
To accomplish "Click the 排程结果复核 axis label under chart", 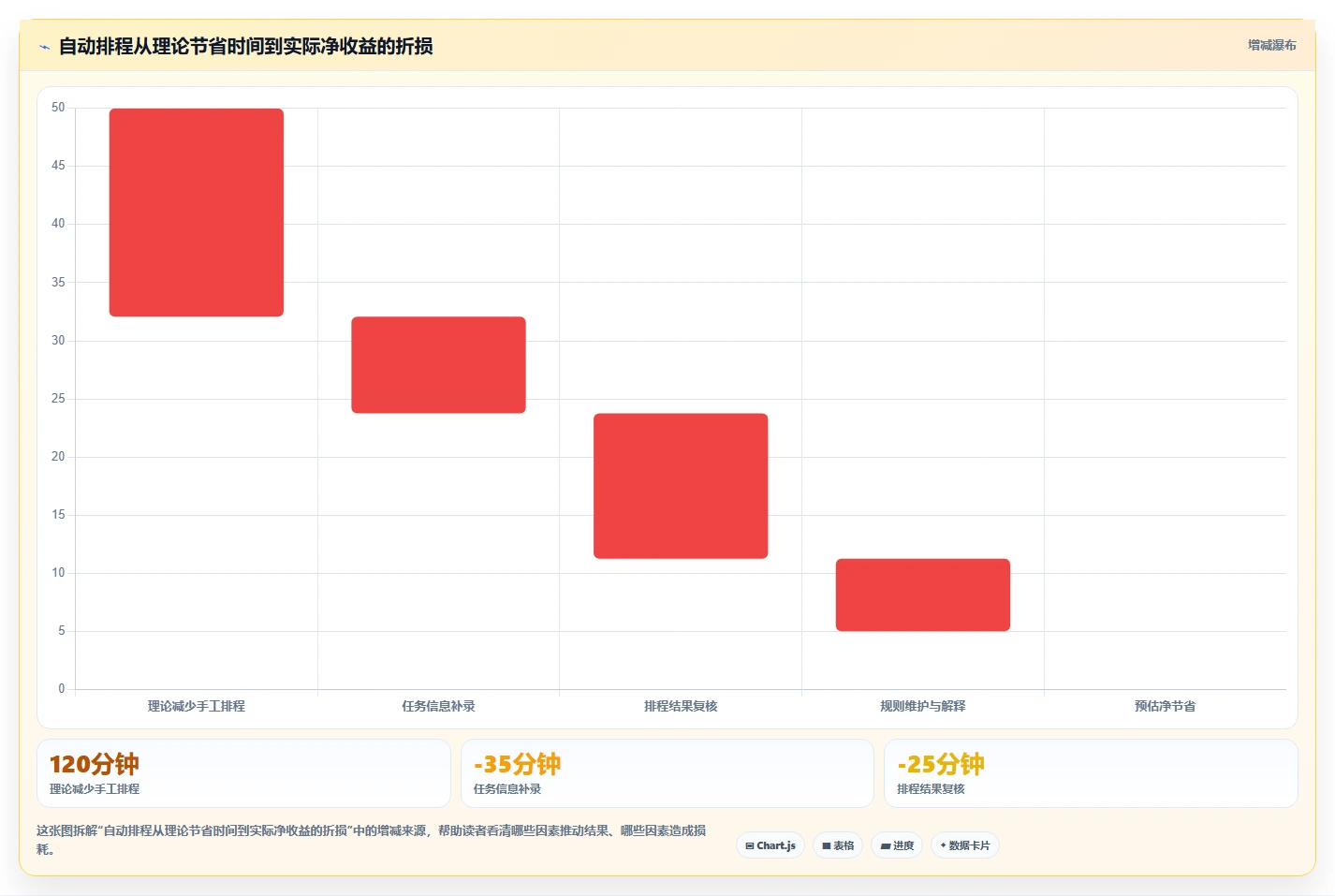I will coord(681,706).
